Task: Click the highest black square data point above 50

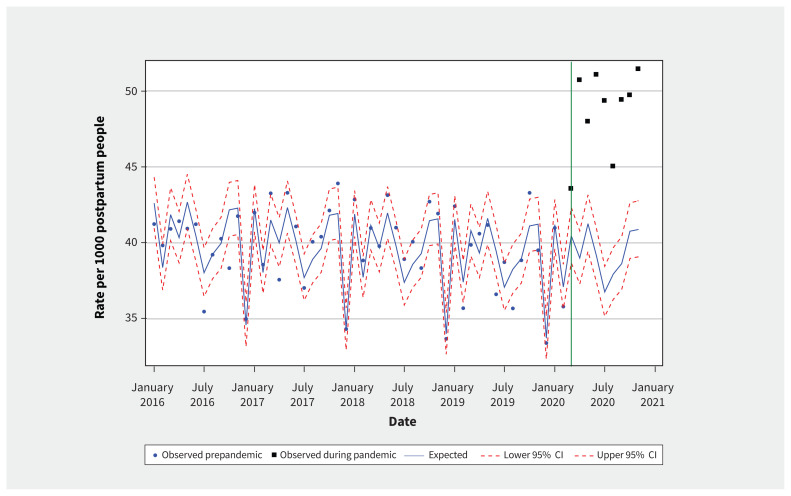Action: (x=638, y=69)
